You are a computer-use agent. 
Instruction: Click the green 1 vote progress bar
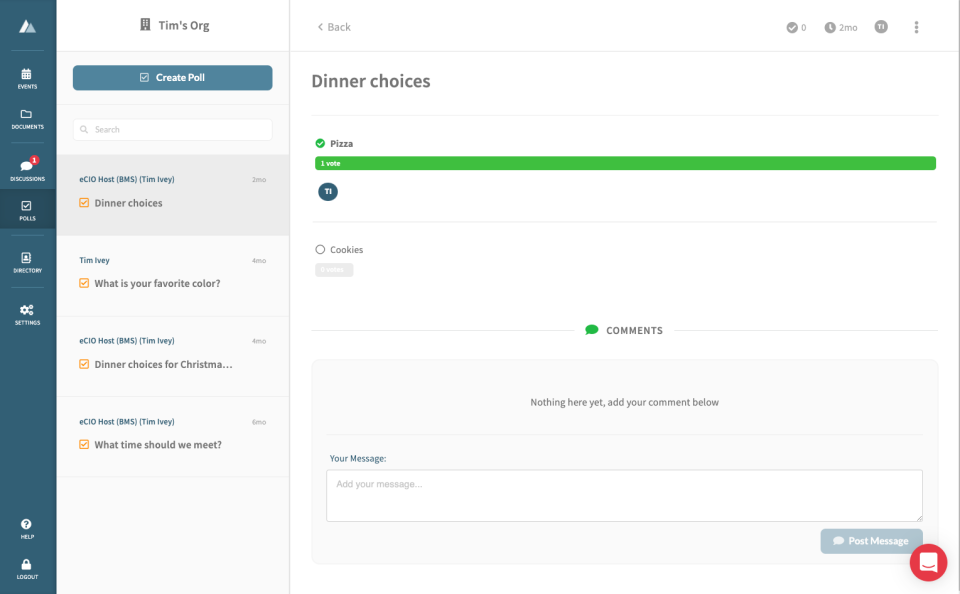[x=624, y=162]
